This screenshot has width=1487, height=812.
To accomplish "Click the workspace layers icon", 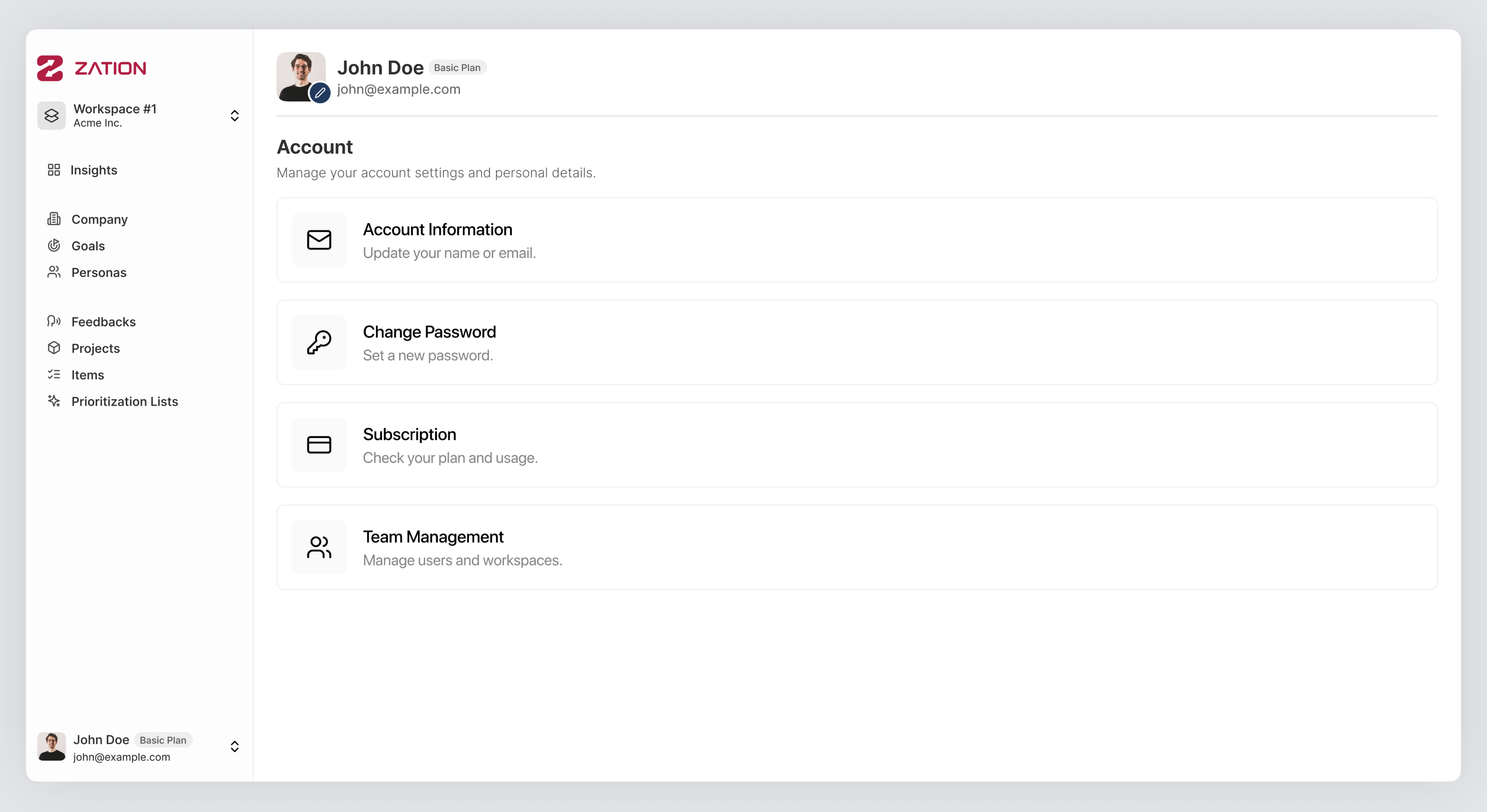I will coord(51,115).
